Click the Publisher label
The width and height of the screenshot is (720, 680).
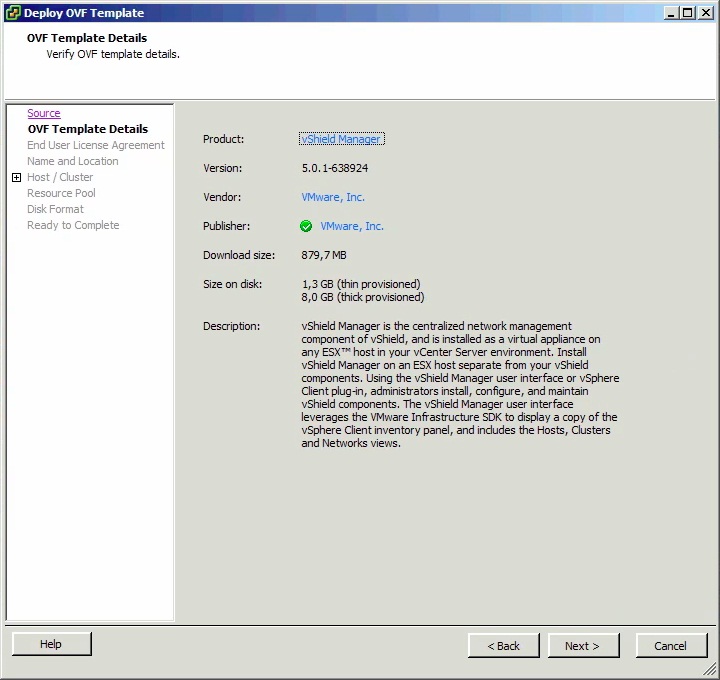coord(226,226)
